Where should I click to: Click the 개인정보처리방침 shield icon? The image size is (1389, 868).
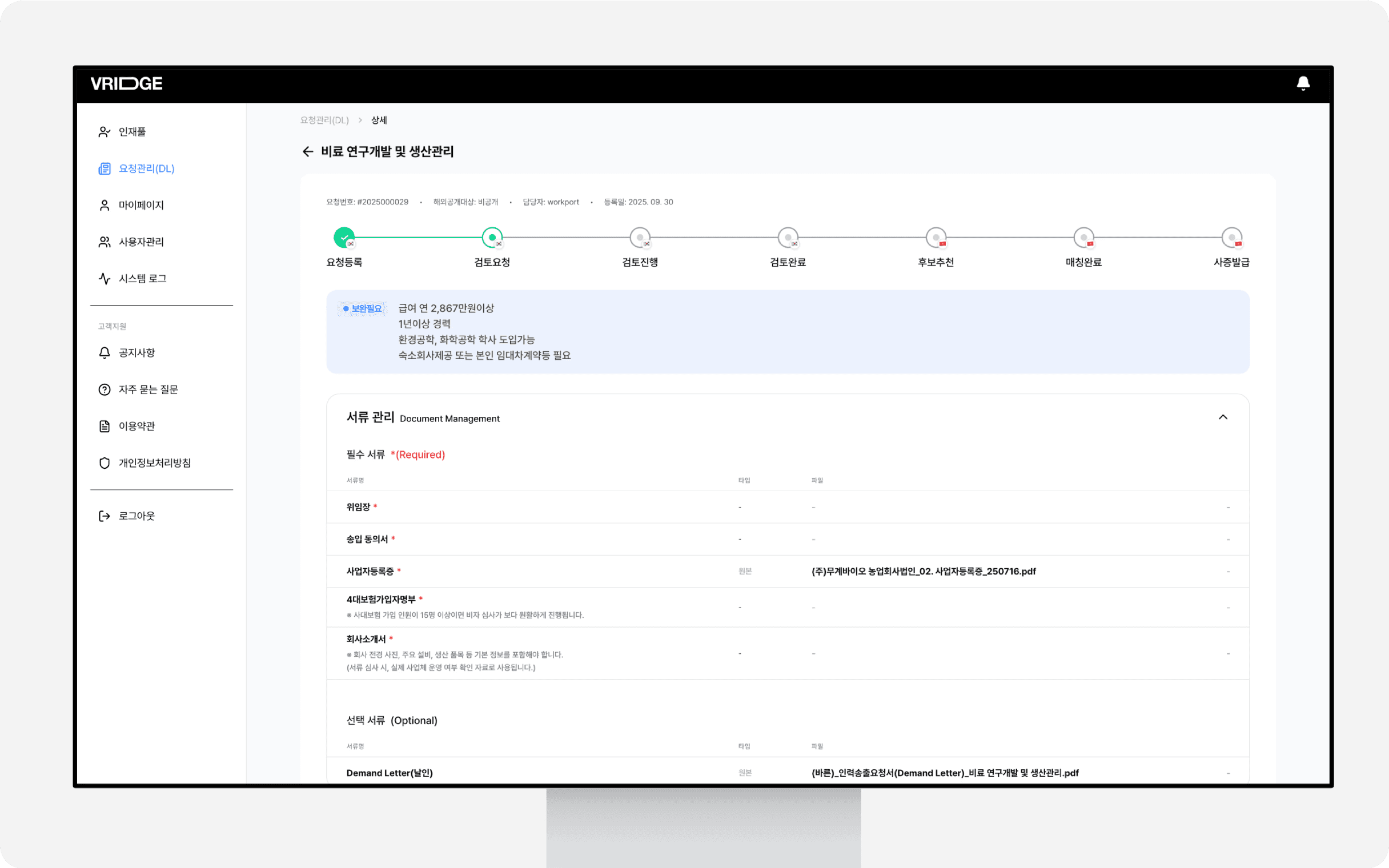coord(104,463)
